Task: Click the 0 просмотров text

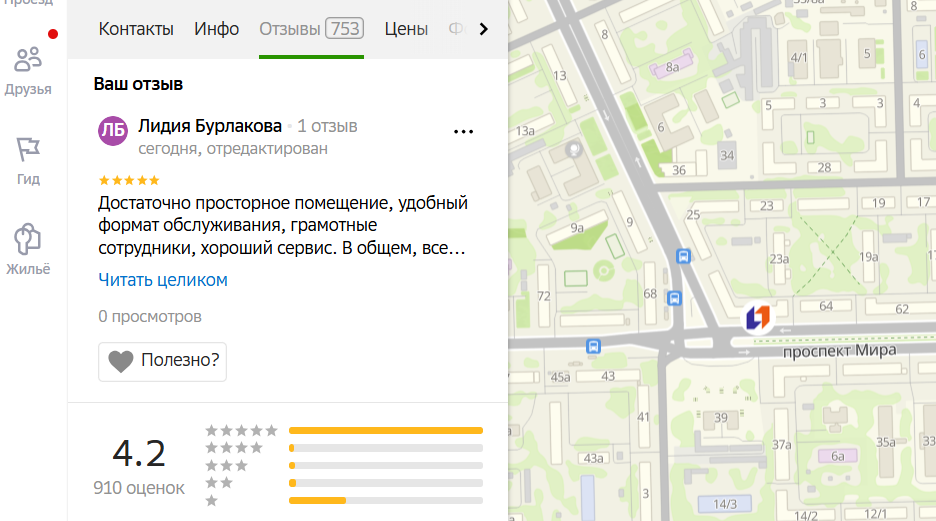Action: click(150, 316)
